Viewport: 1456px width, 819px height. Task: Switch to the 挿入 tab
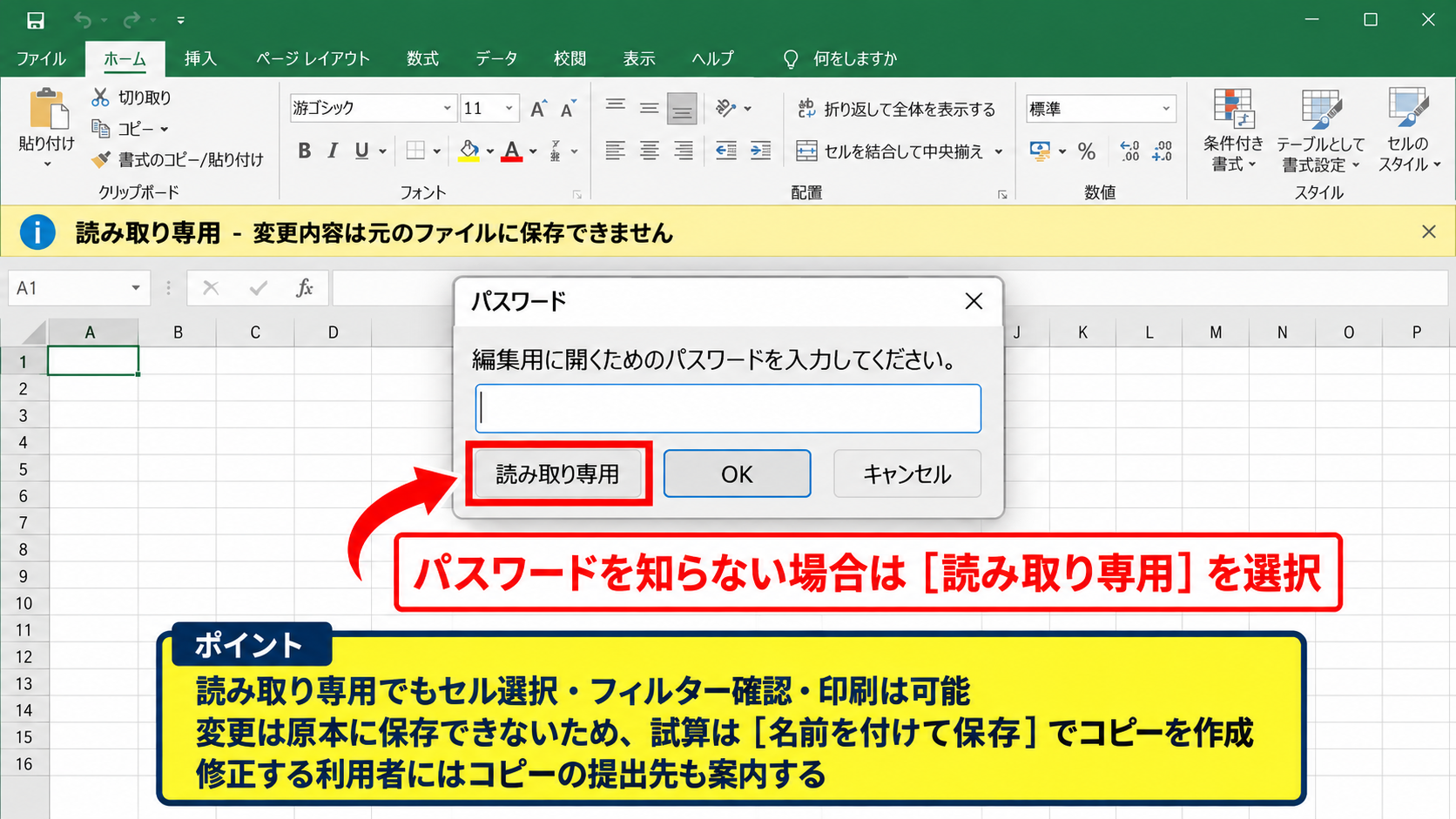click(x=200, y=58)
